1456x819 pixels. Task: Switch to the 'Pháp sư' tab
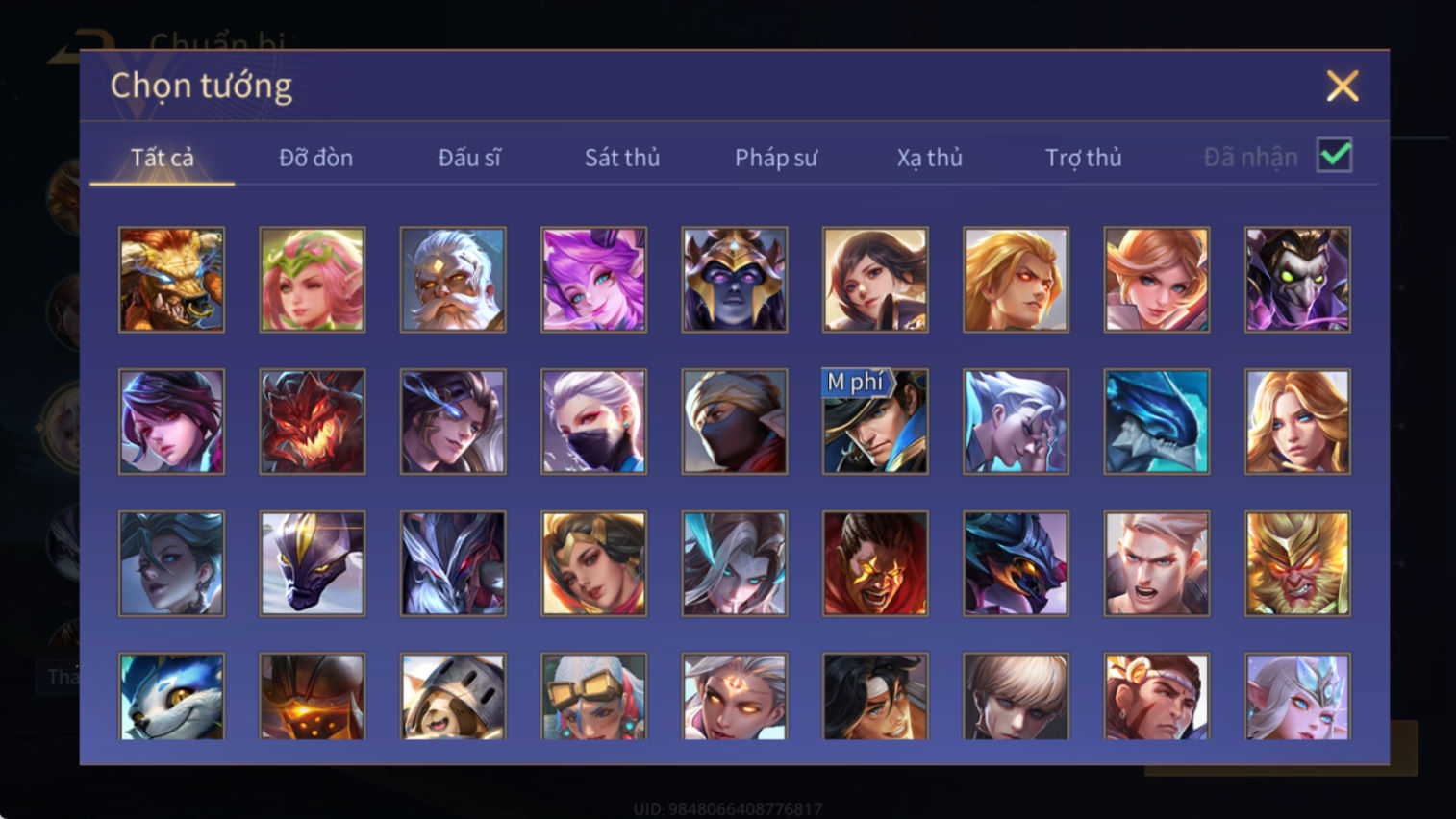[x=776, y=158]
